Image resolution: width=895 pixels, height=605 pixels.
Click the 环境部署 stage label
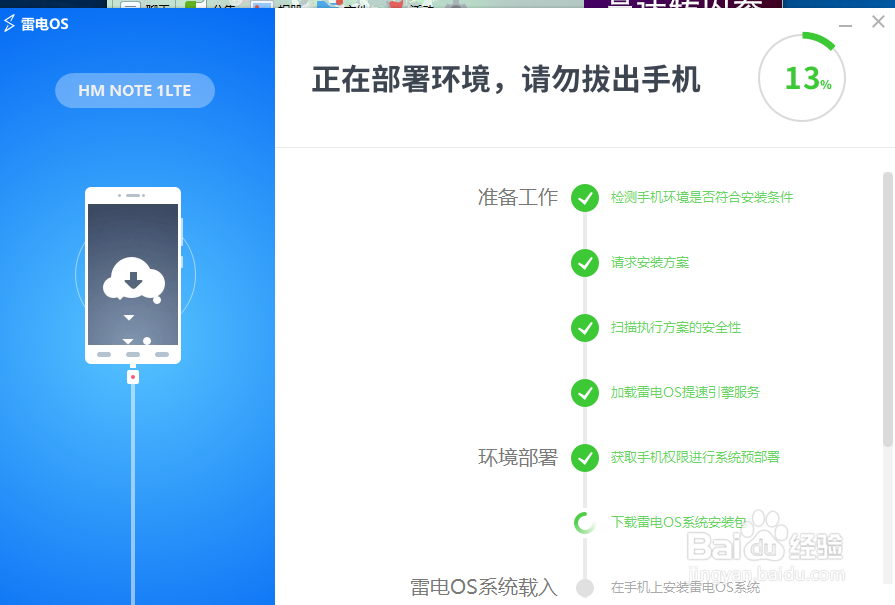pos(517,458)
